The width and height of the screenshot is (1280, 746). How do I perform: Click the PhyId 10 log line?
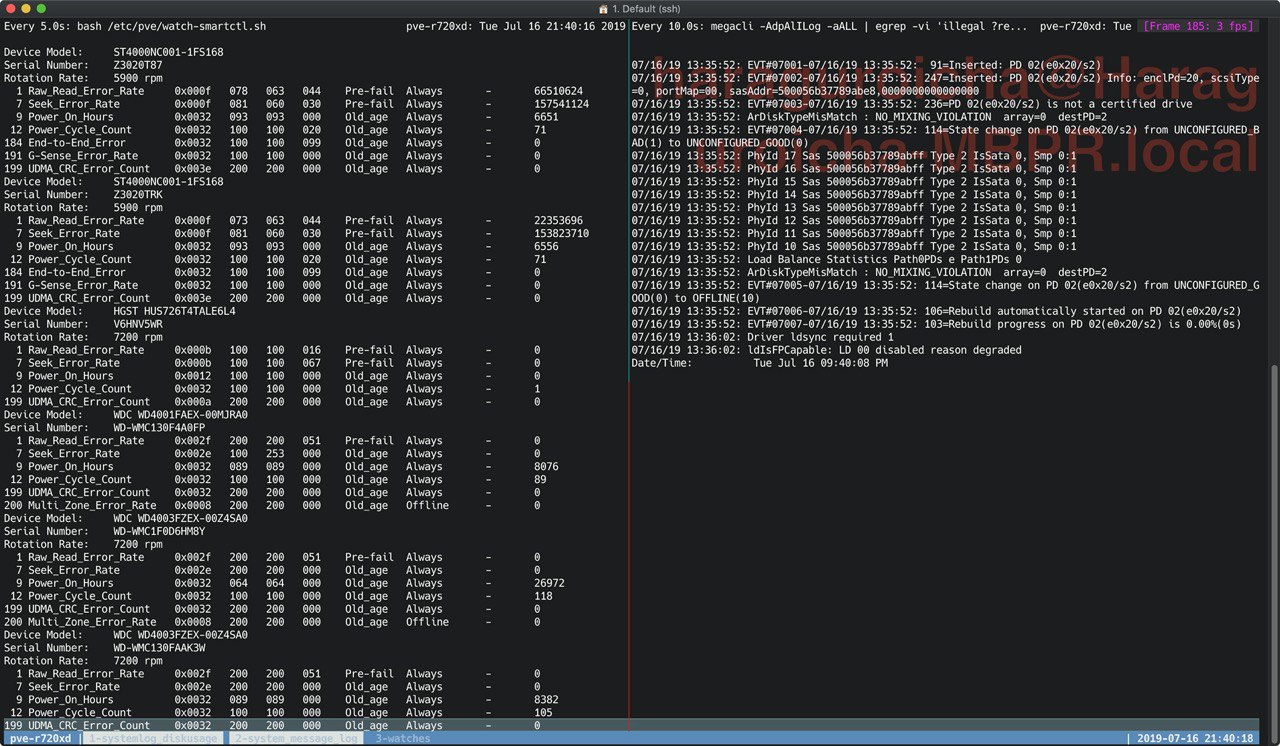tap(854, 247)
